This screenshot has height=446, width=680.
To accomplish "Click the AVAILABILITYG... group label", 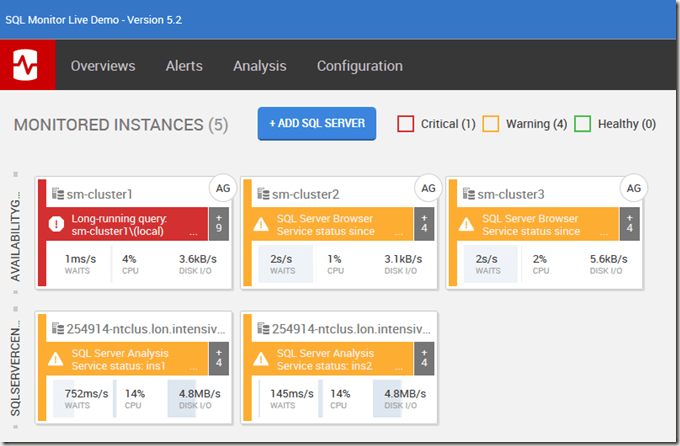I will tap(15, 236).
